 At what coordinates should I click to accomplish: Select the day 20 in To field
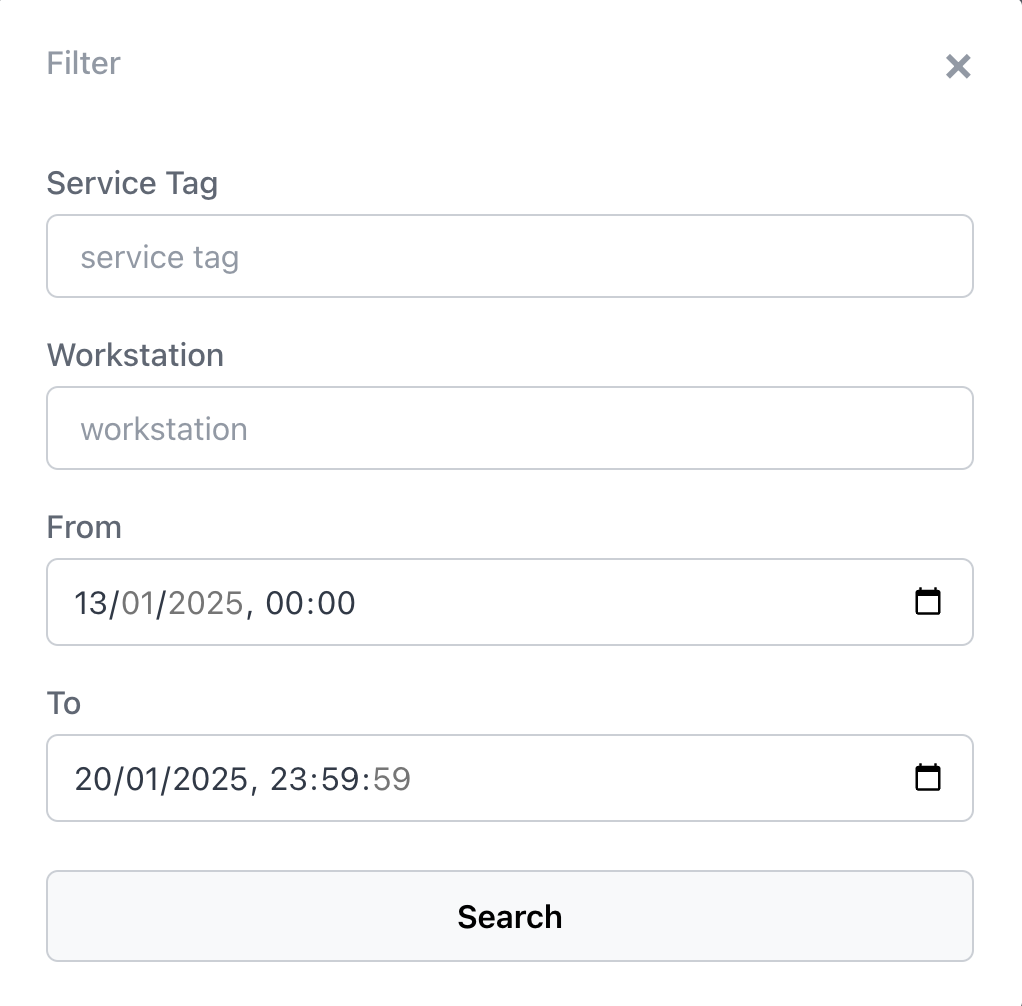[93, 779]
